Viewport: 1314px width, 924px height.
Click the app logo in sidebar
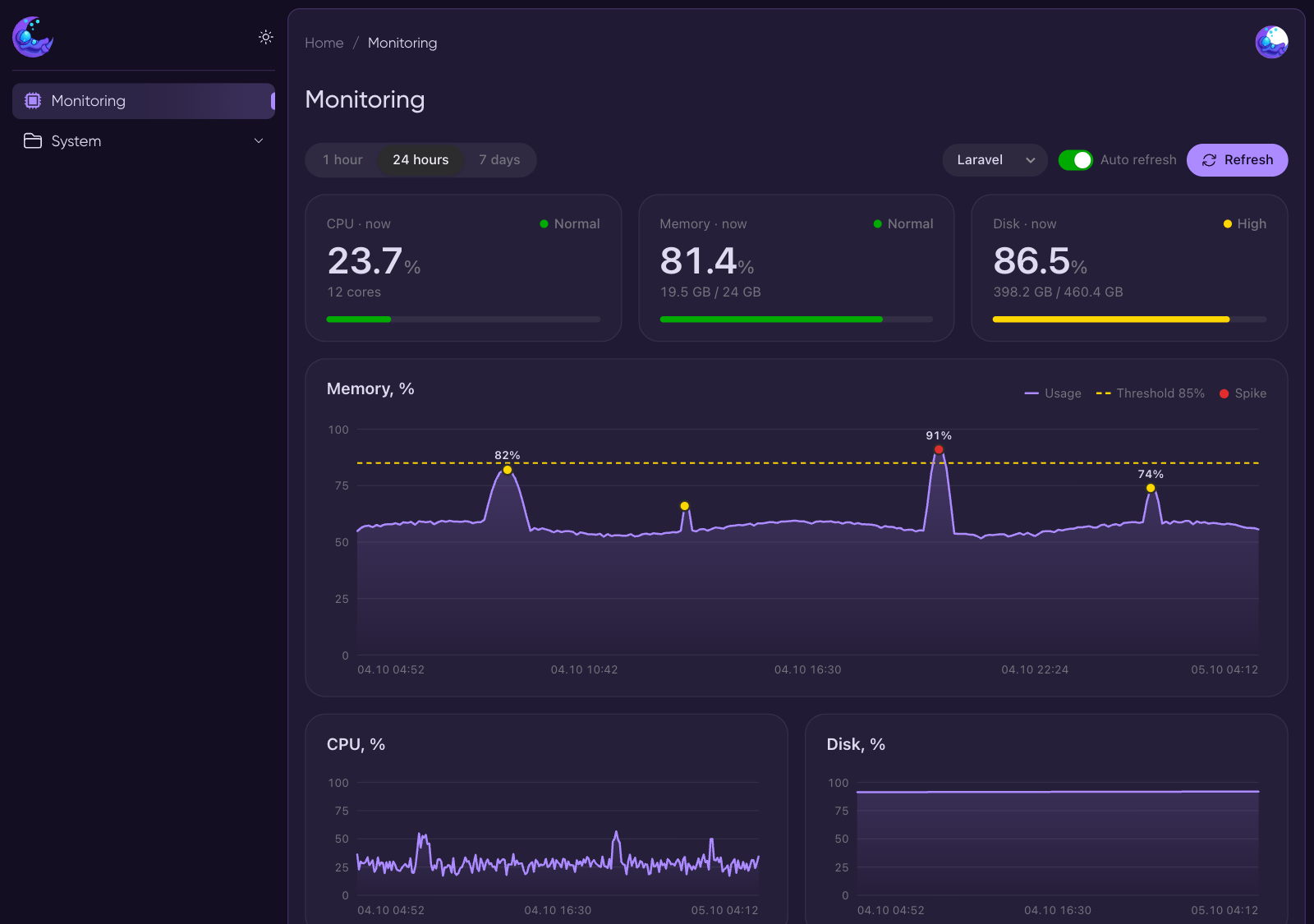[33, 37]
